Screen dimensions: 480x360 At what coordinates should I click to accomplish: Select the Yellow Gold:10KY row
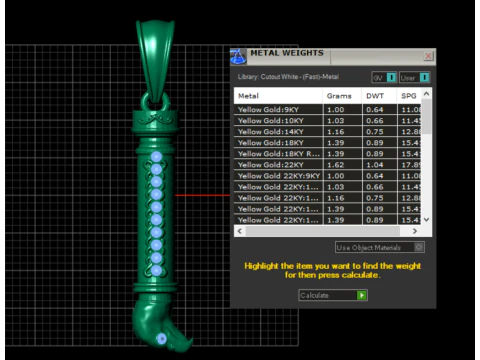click(x=328, y=121)
